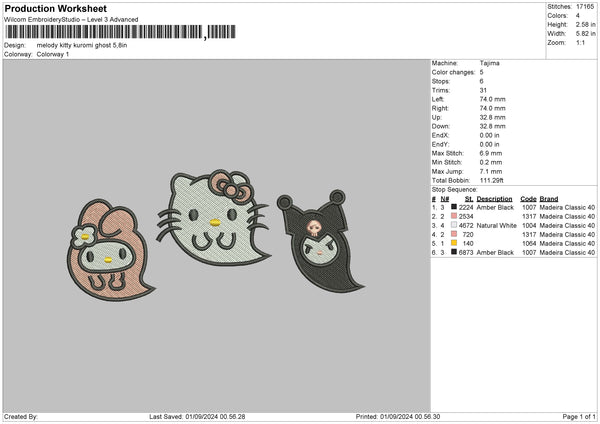Click the Color changes value 5
This screenshot has width=600, height=424.
pyautogui.click(x=481, y=72)
